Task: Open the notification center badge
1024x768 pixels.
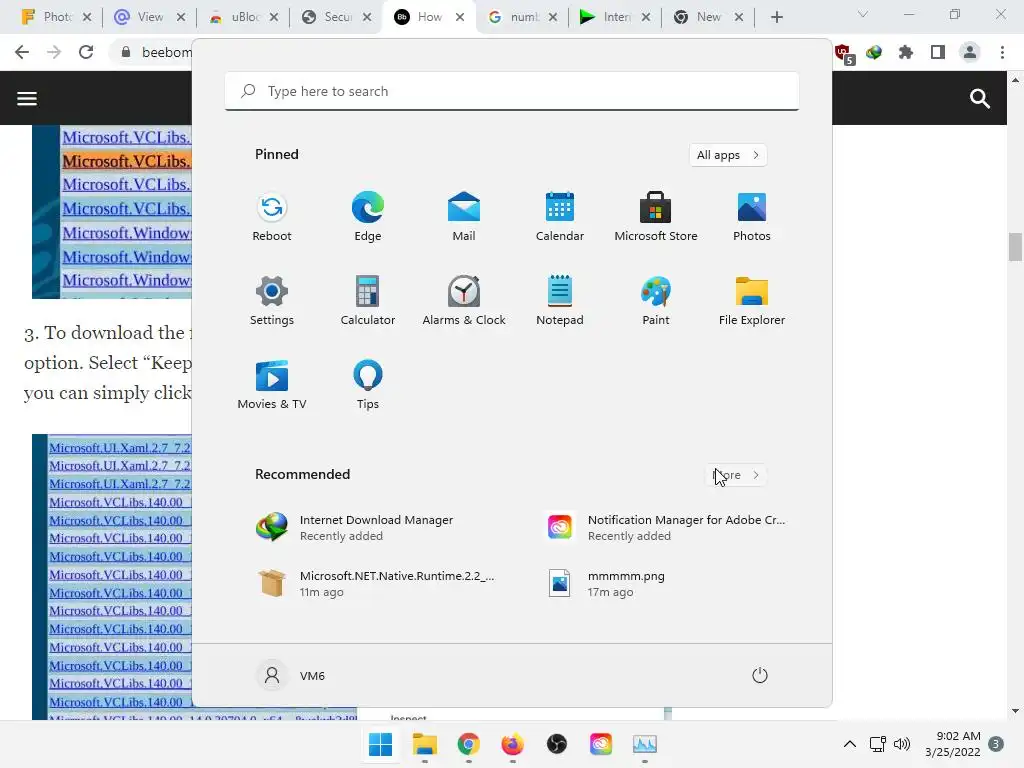Action: (x=996, y=744)
